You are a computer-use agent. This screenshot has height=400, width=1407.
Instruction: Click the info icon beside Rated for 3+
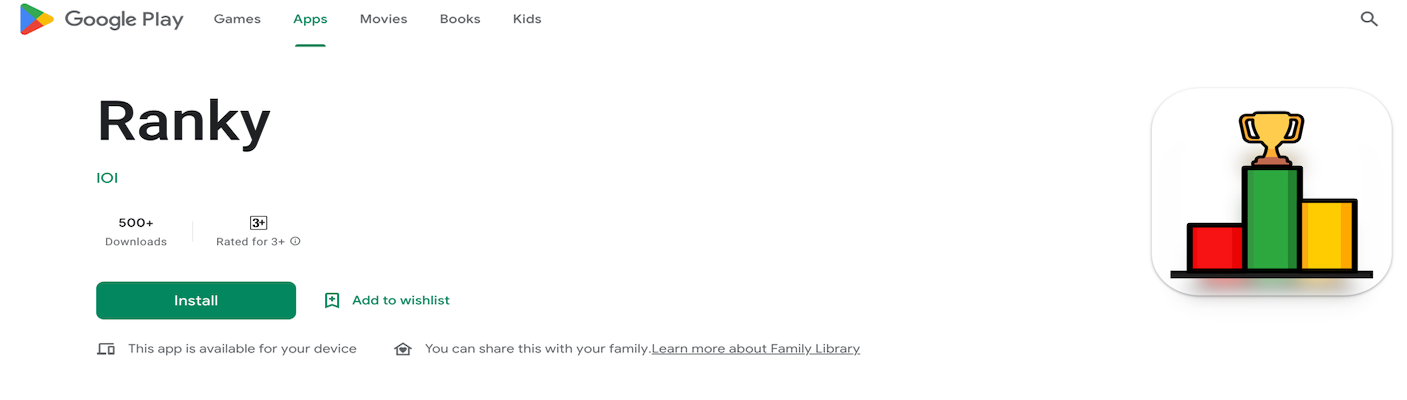tap(296, 241)
